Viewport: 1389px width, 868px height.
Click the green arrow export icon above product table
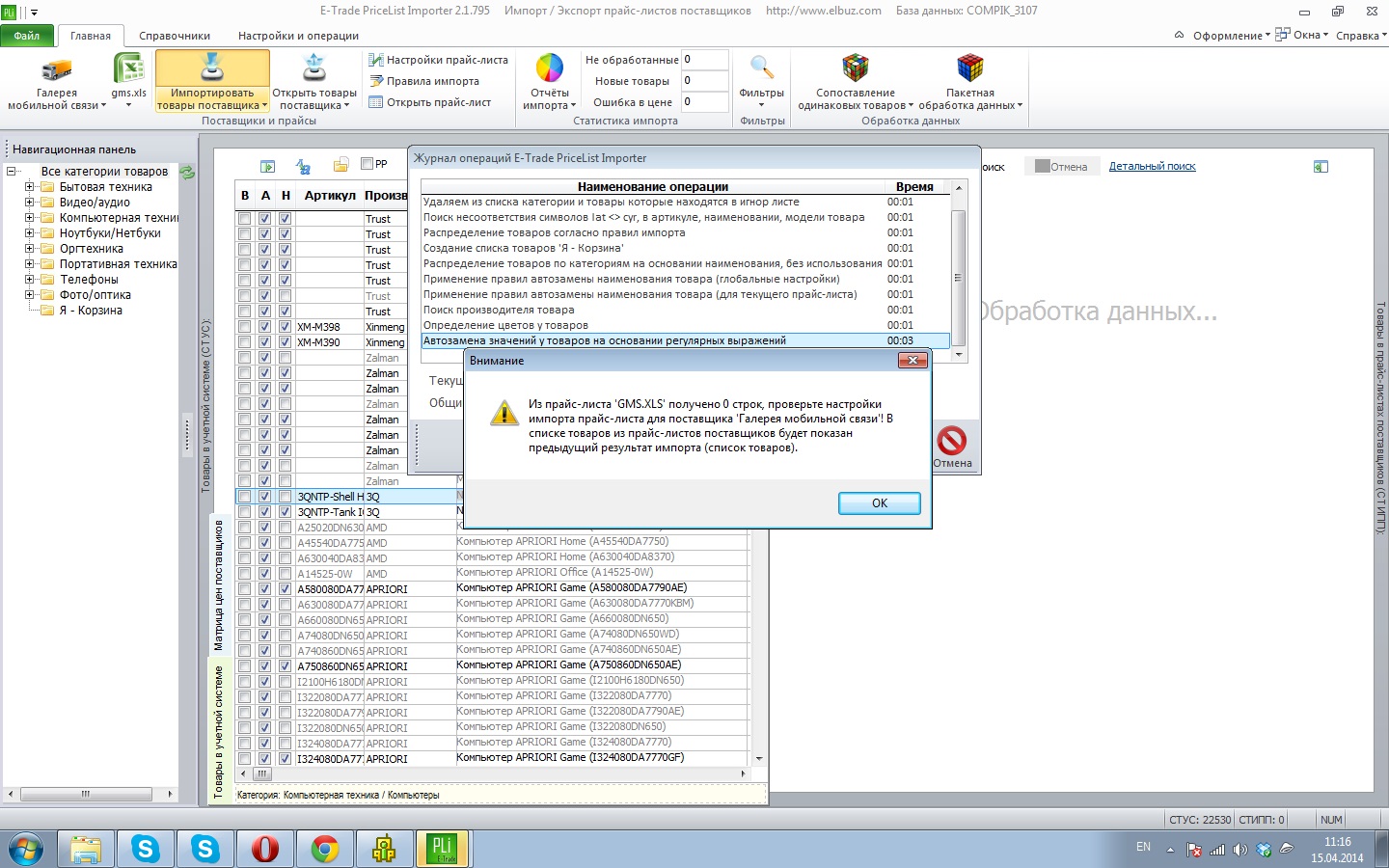tap(267, 166)
